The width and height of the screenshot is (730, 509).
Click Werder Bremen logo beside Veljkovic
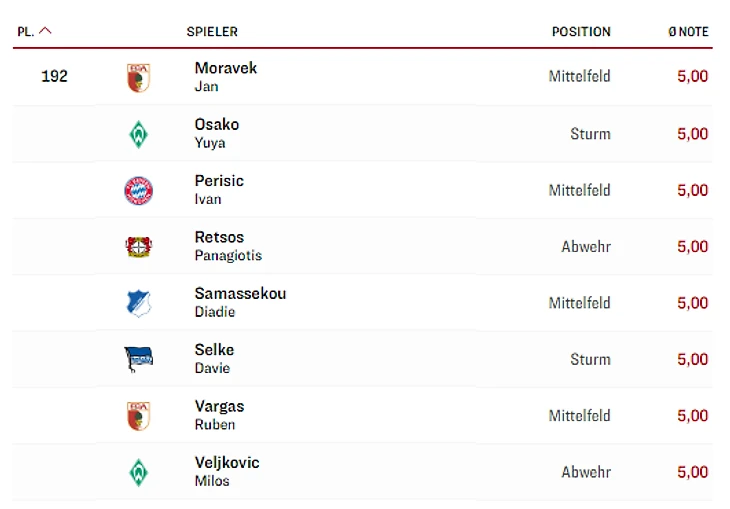click(x=138, y=472)
